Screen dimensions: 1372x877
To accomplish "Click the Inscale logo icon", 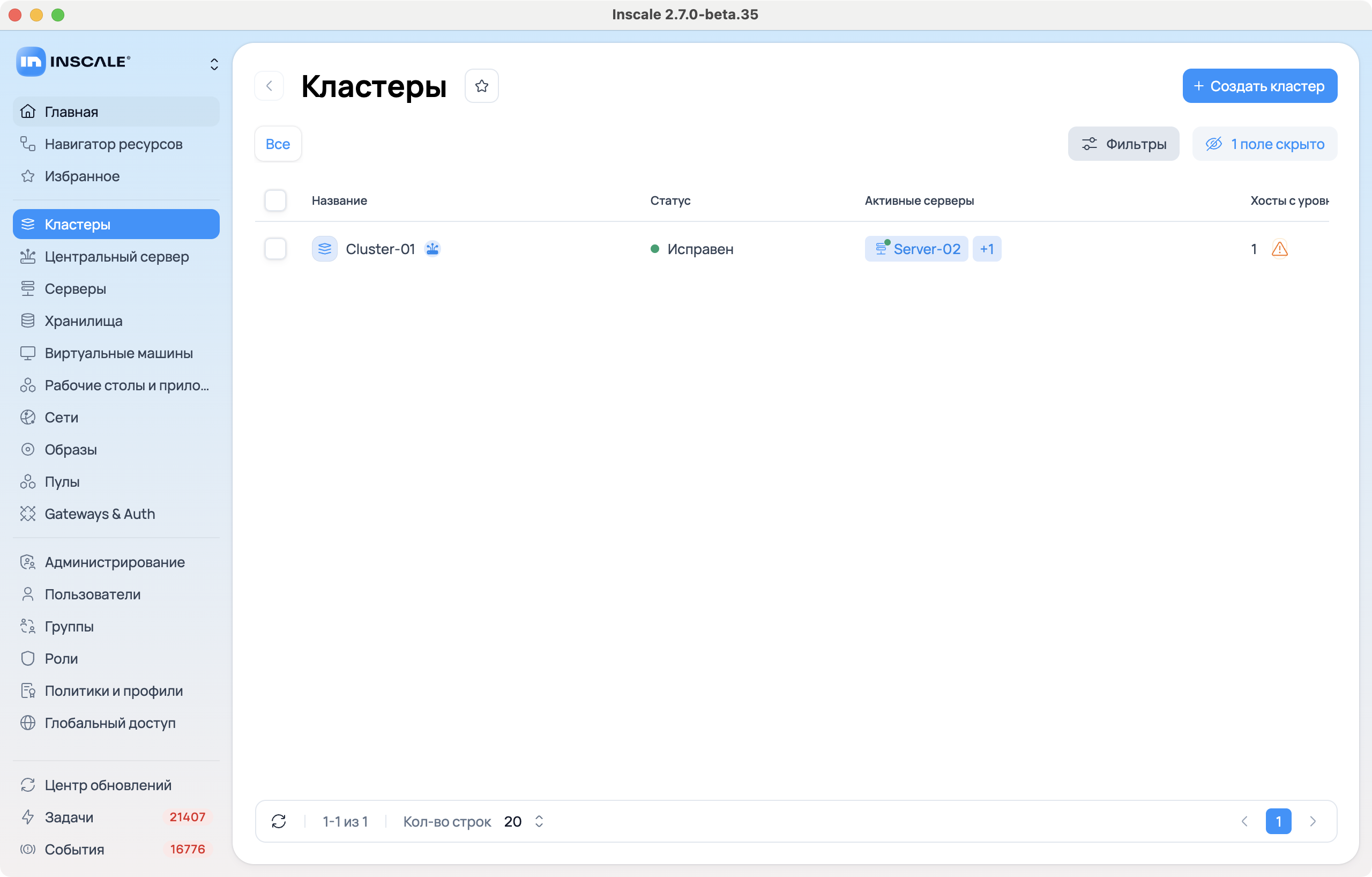I will click(31, 62).
